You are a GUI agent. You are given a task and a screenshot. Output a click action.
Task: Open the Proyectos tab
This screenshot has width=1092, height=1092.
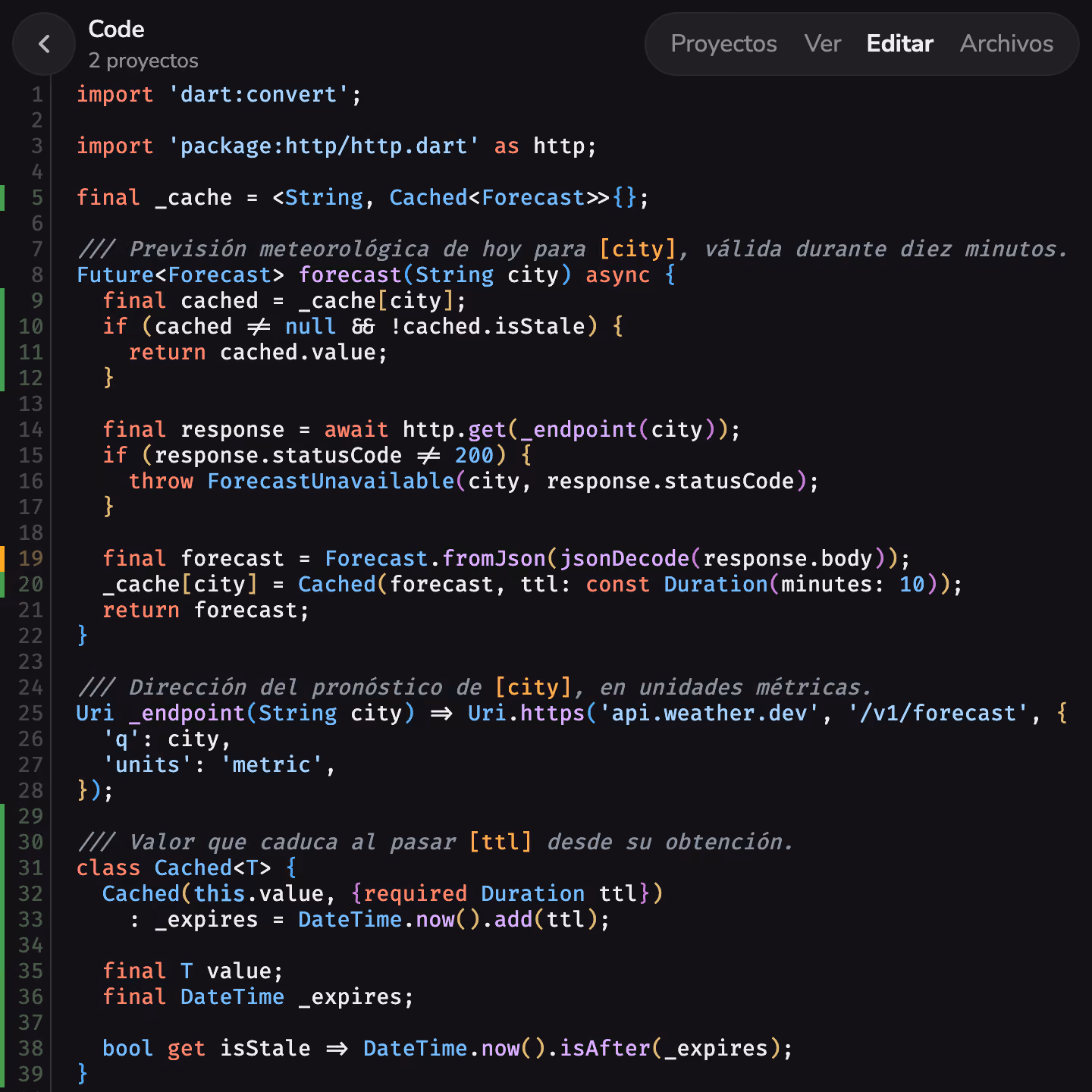[723, 44]
